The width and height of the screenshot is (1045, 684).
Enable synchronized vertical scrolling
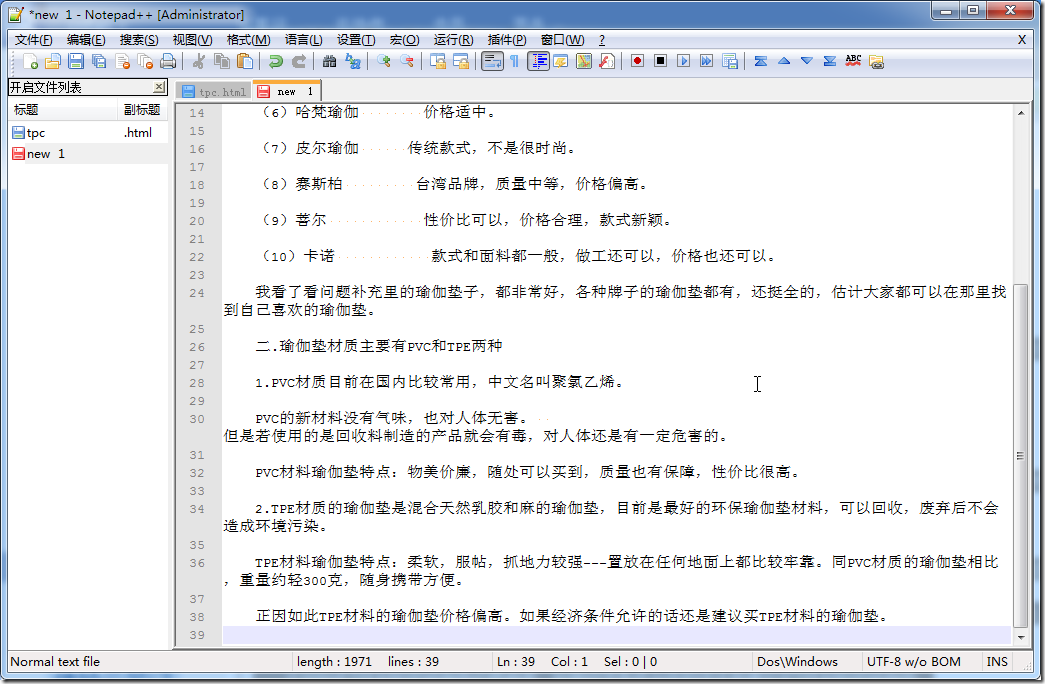pos(437,61)
